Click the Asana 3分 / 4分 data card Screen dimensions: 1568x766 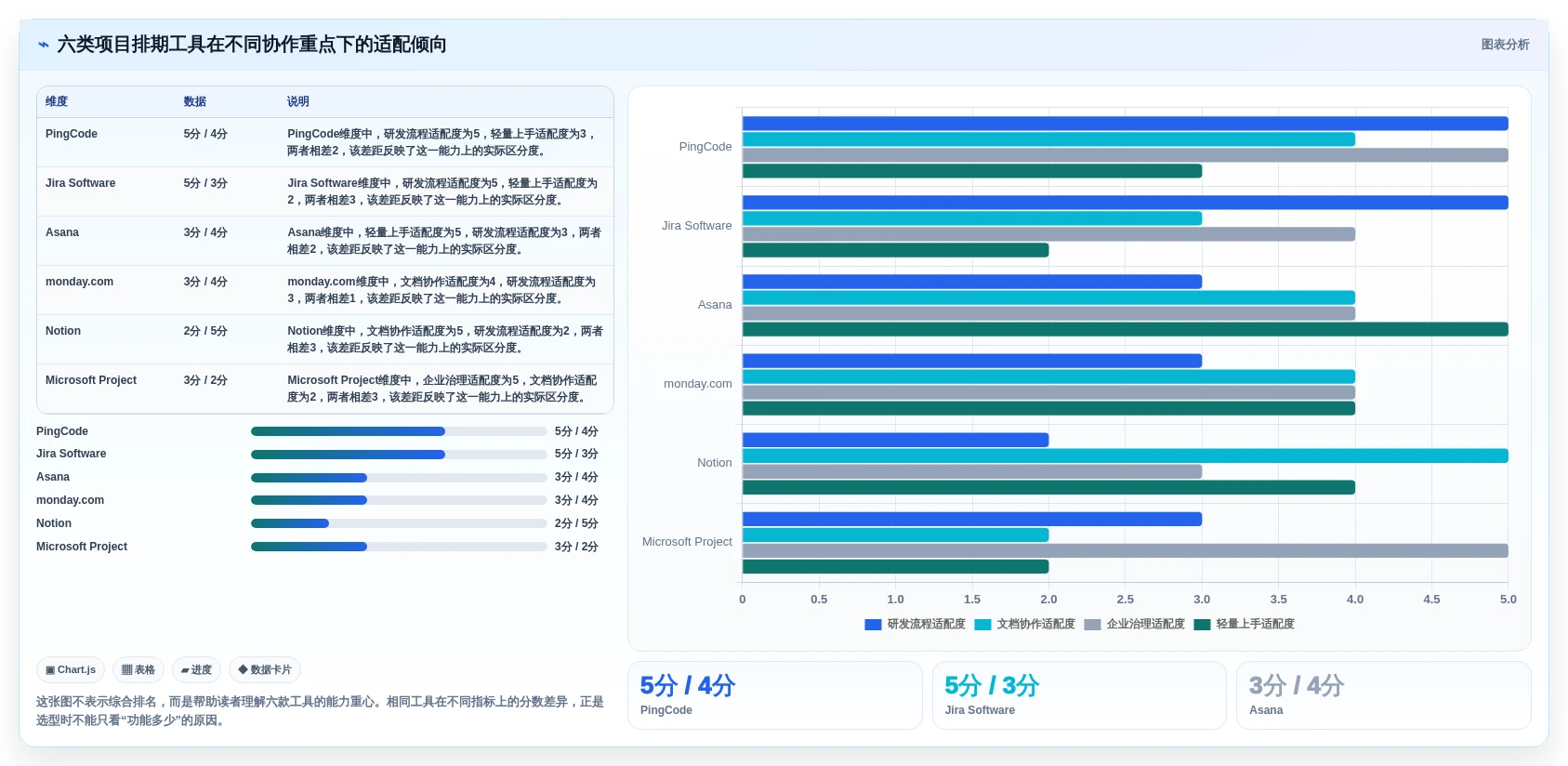[1384, 695]
